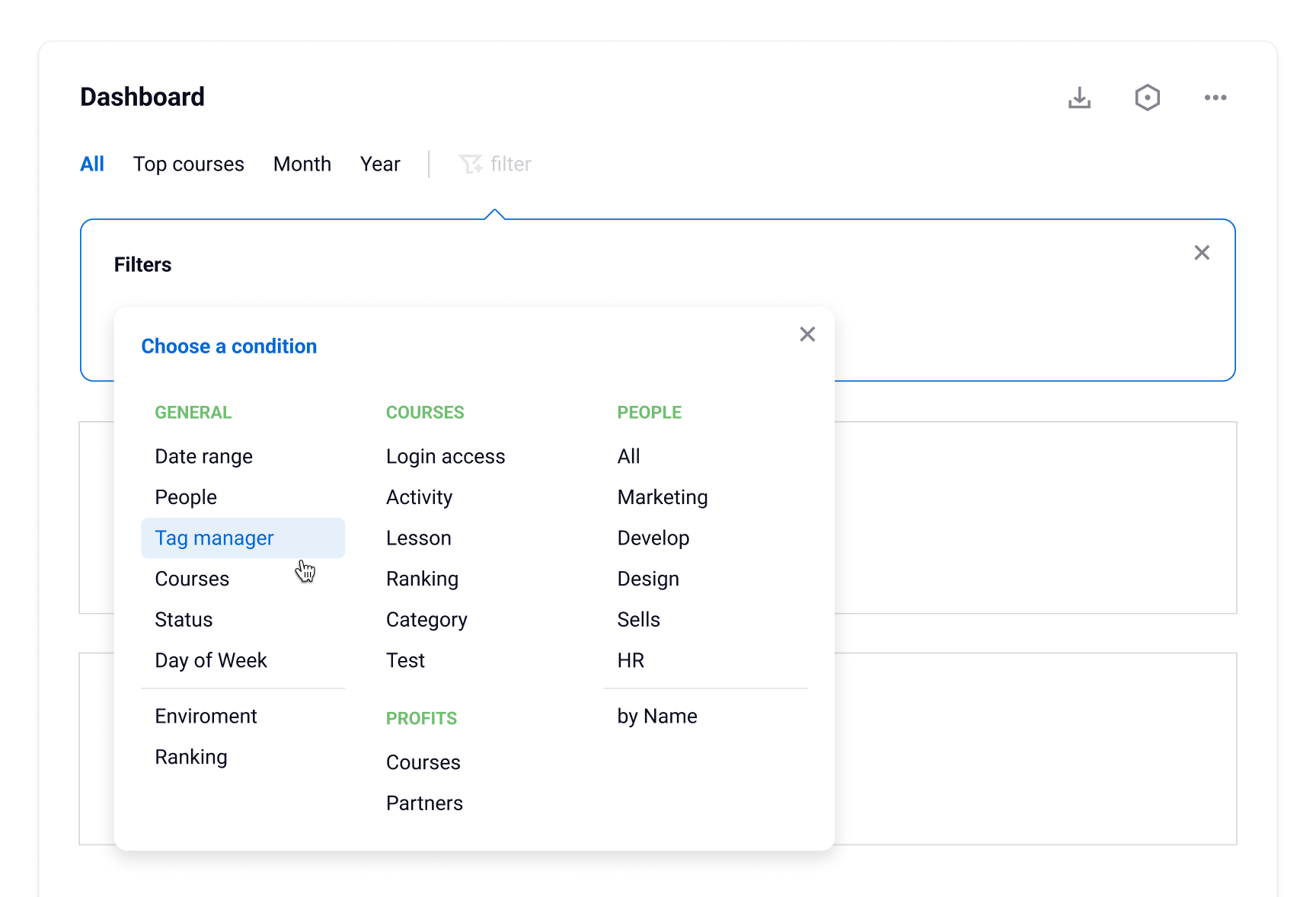The height and width of the screenshot is (897, 1316).
Task: Click the filter funnel icon
Action: click(x=470, y=164)
